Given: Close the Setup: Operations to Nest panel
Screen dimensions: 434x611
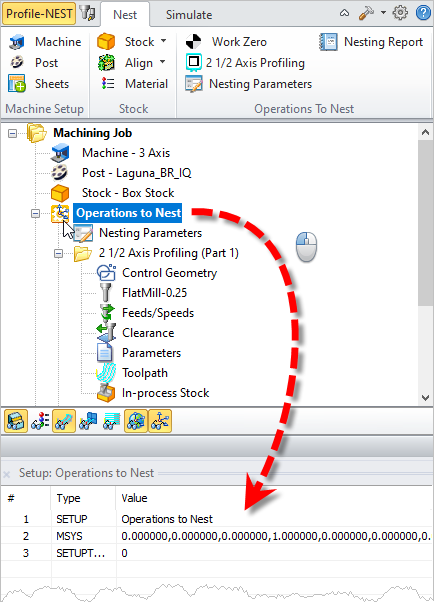Looking at the screenshot, I should click(7, 474).
